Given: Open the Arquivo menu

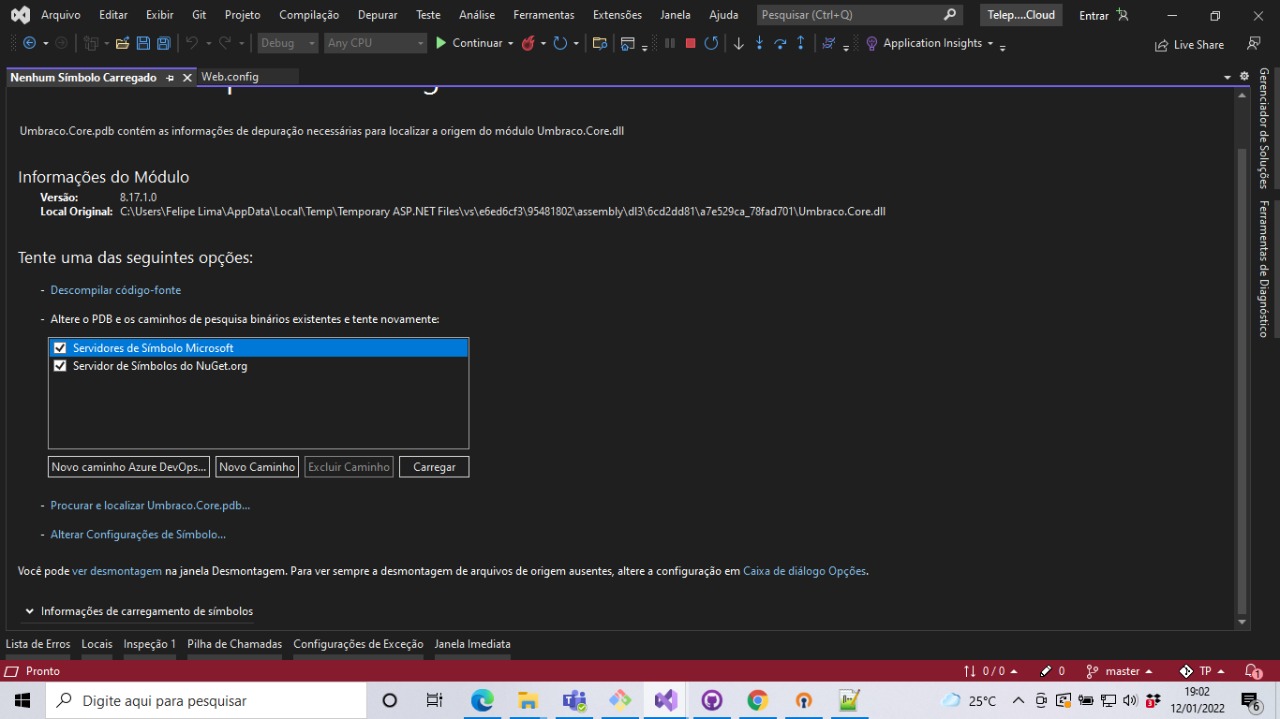Looking at the screenshot, I should 61,15.
